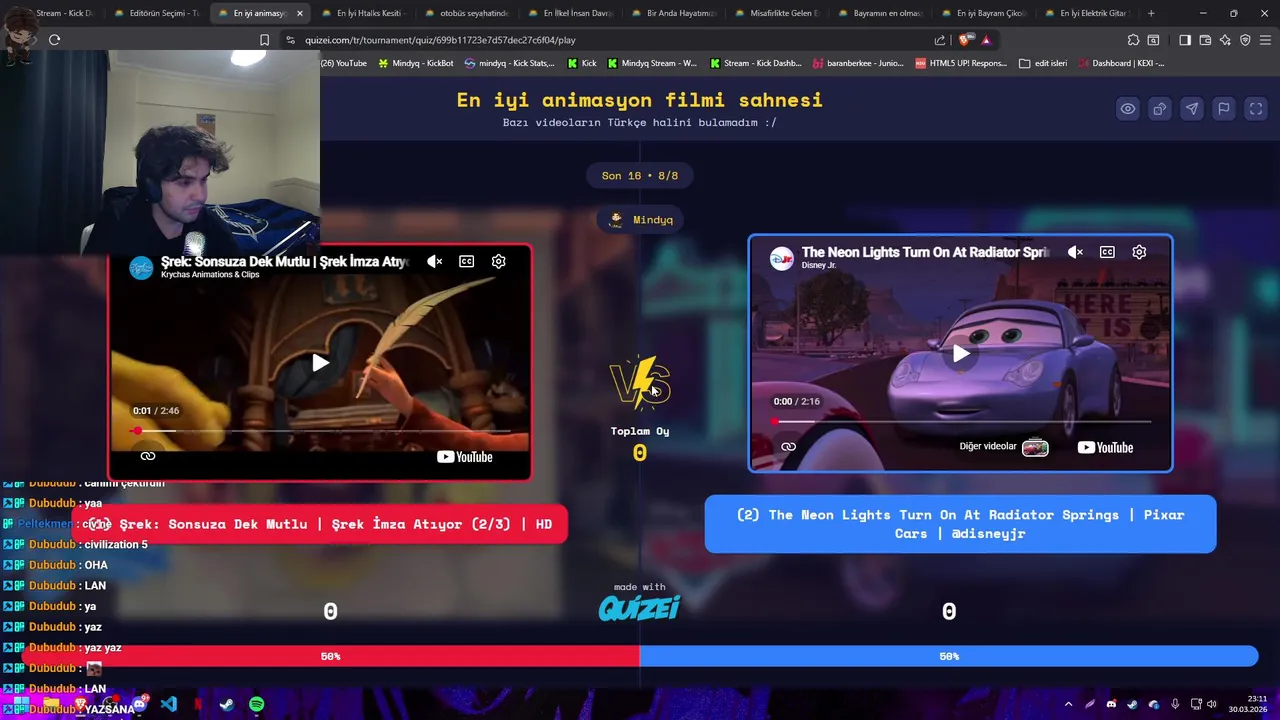
Task: Open Brave shields lion icon
Action: point(964,40)
